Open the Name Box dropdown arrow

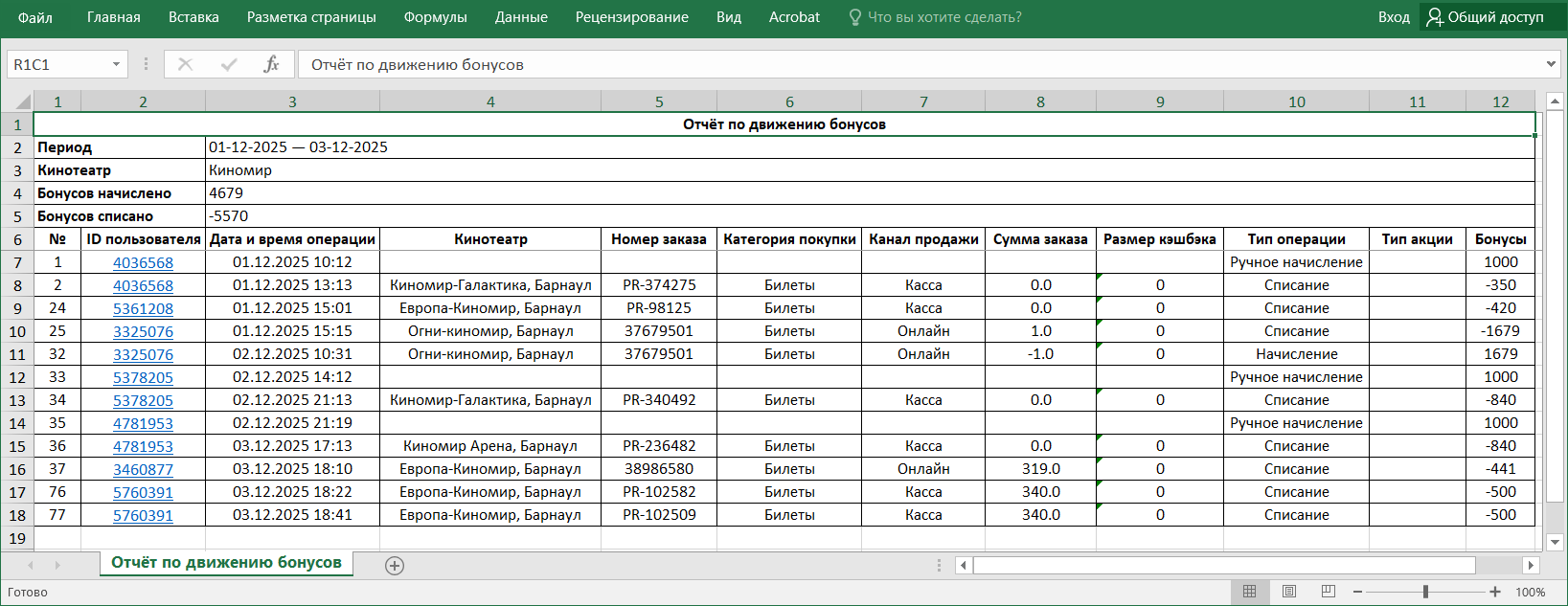pos(116,64)
